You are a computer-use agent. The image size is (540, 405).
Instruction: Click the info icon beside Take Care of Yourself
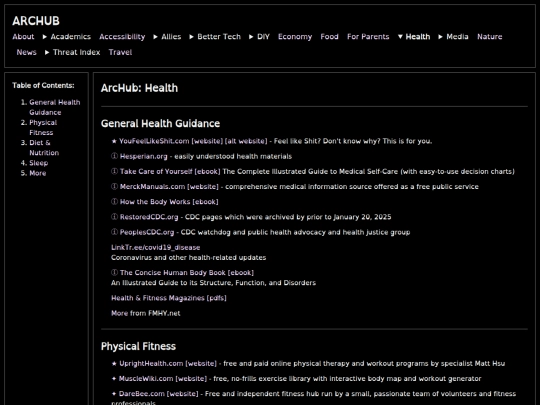pos(114,172)
